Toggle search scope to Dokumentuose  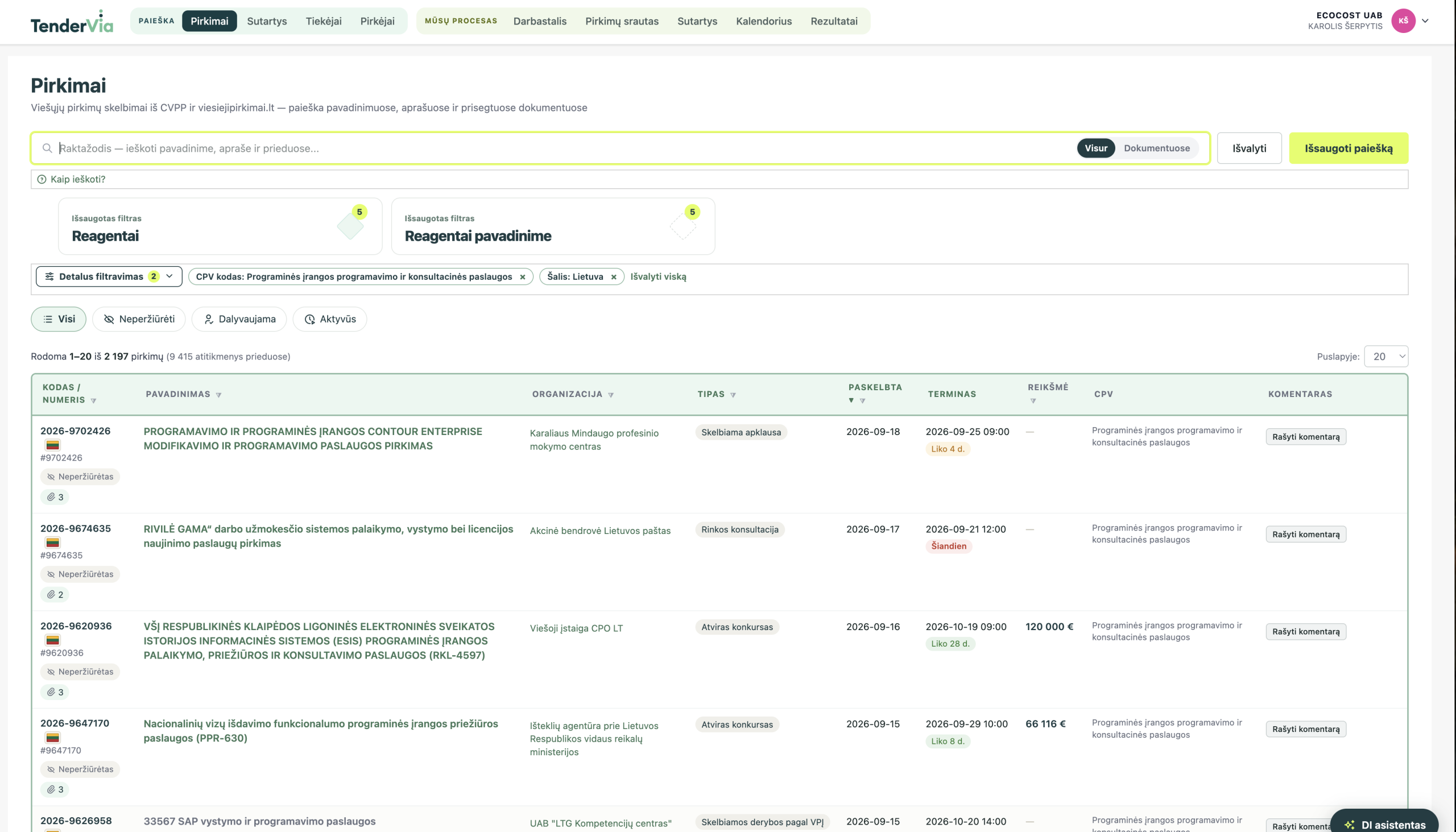click(x=1157, y=148)
